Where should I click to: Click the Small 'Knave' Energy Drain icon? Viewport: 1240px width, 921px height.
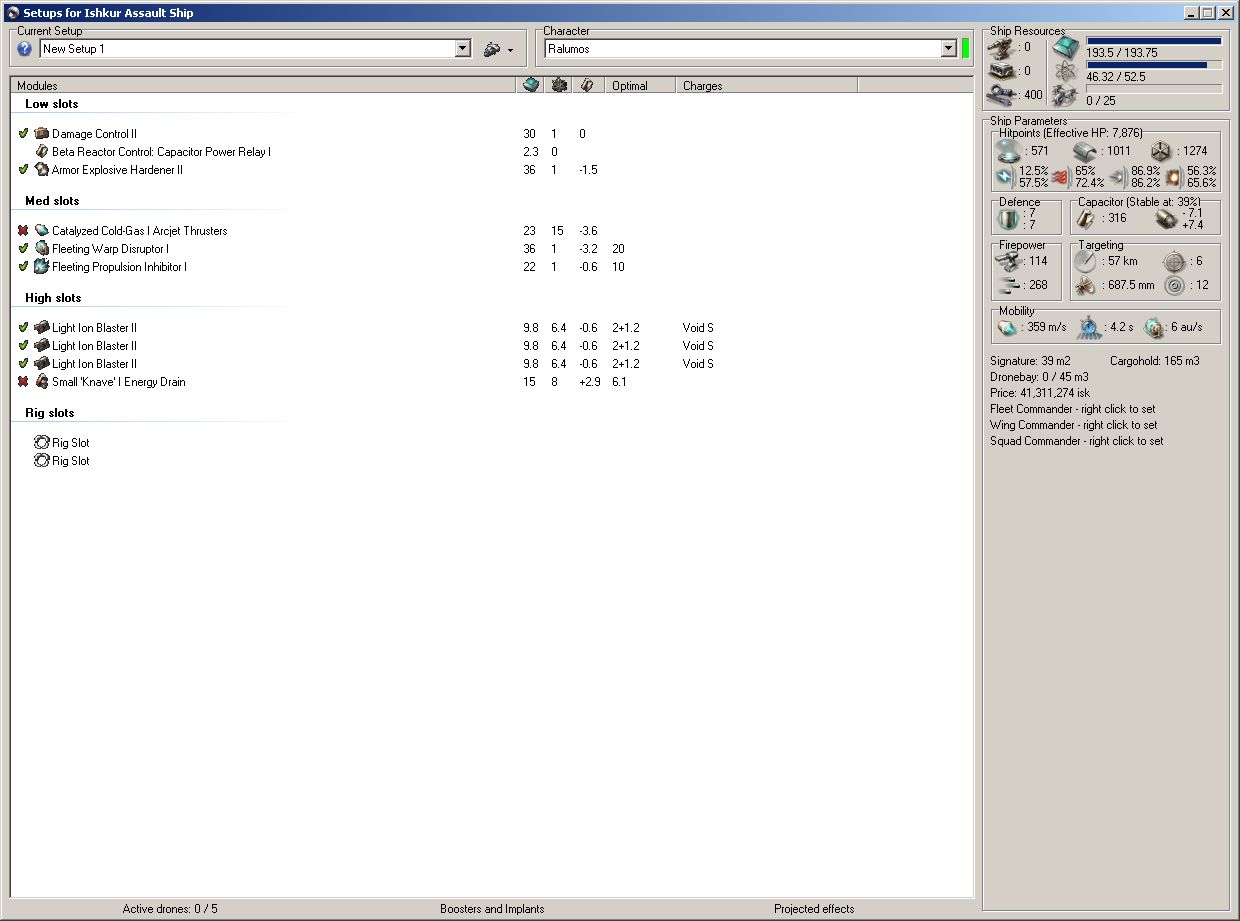point(42,381)
